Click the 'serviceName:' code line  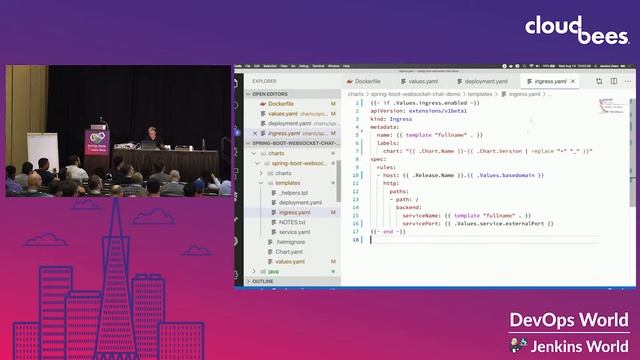467,216
